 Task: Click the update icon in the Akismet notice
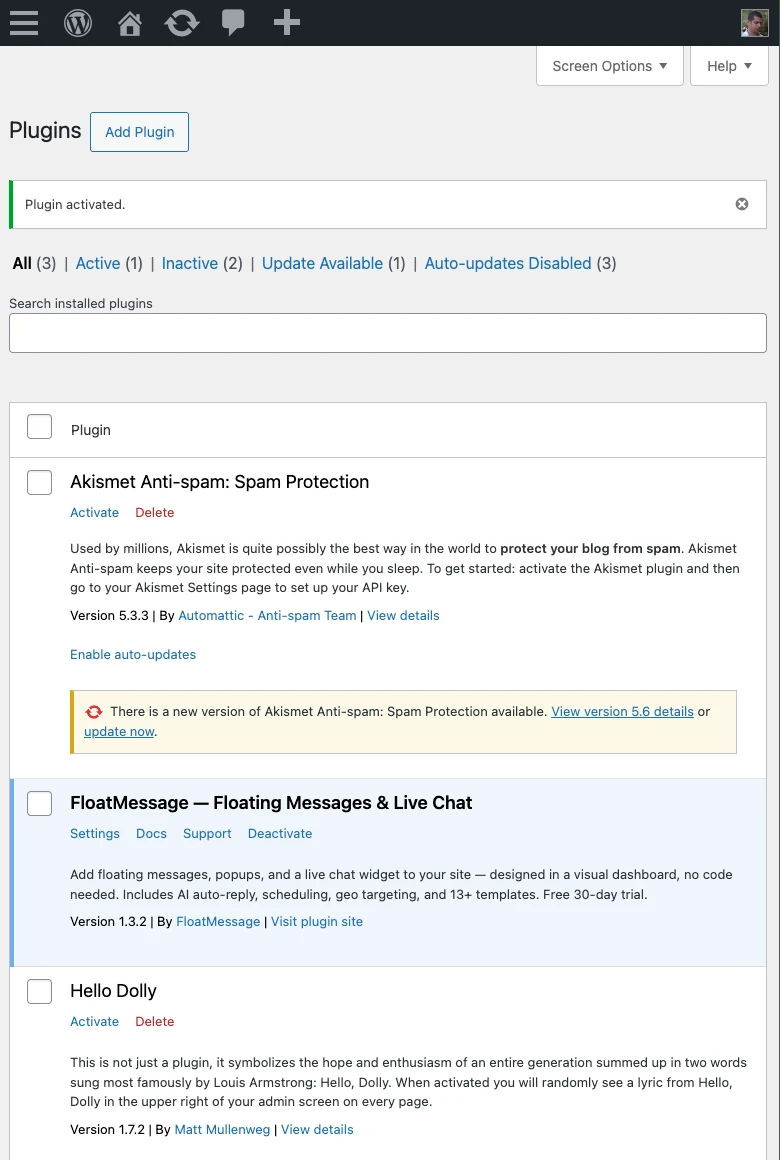point(93,711)
